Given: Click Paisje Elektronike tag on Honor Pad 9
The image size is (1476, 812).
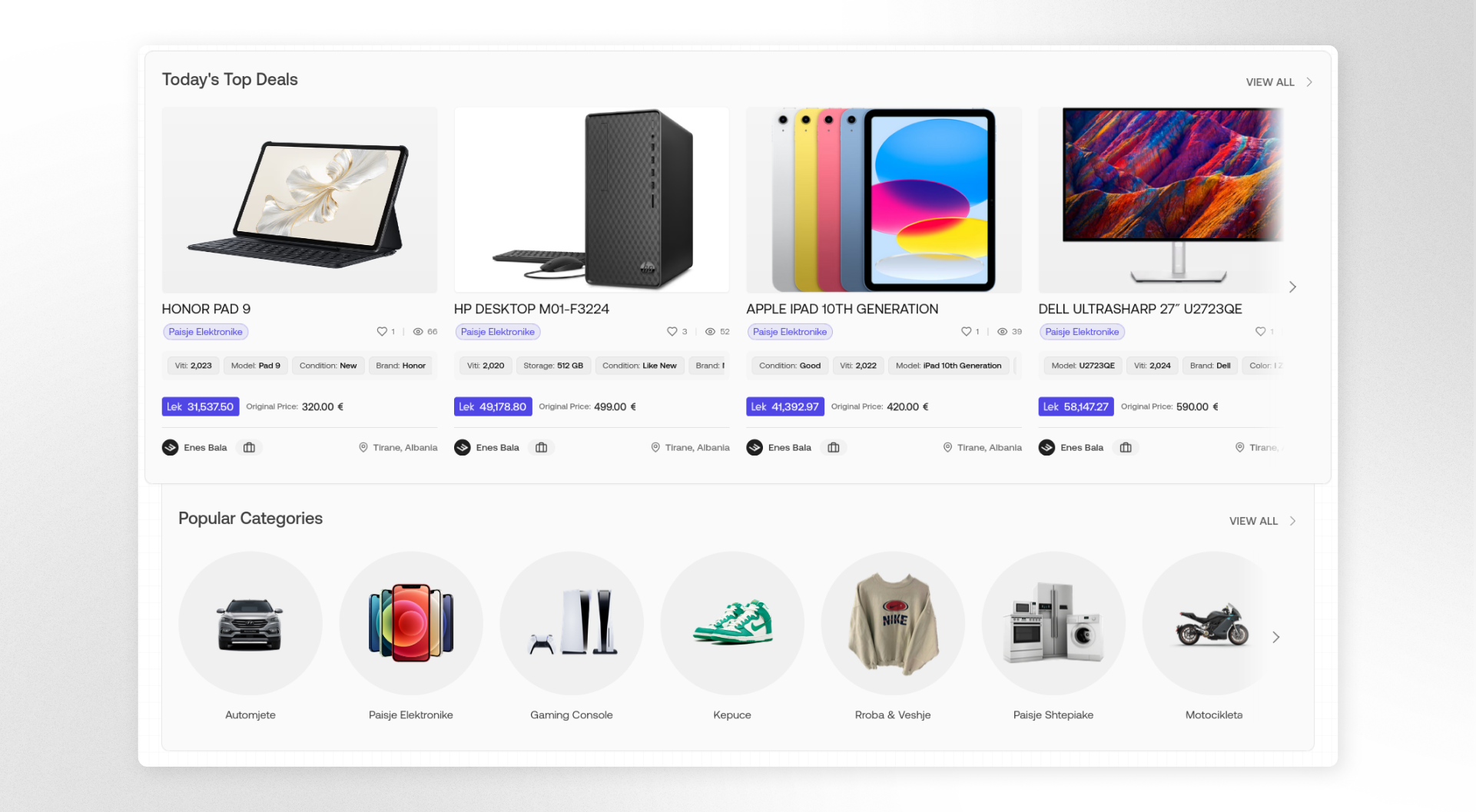Looking at the screenshot, I should click(x=206, y=332).
